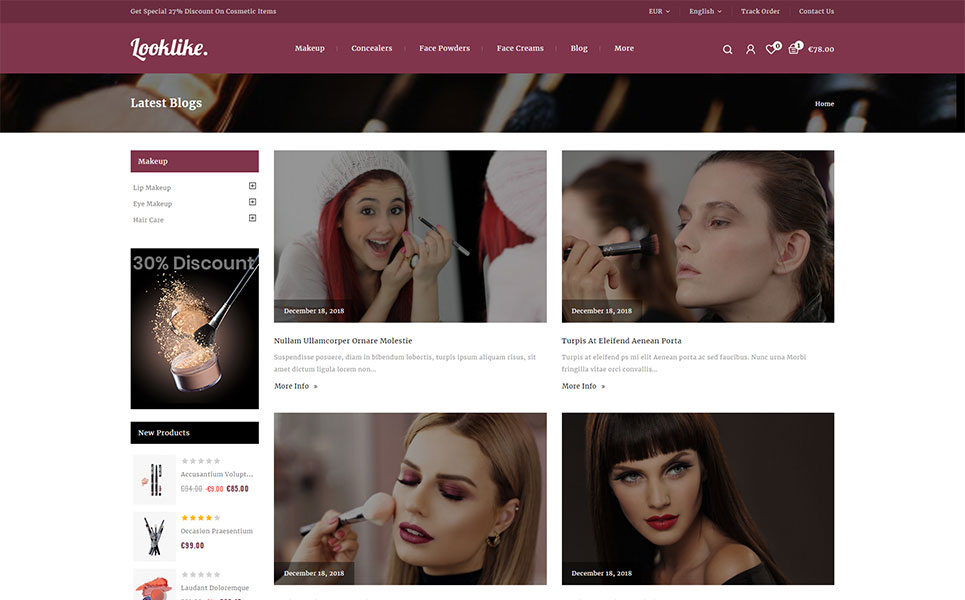This screenshot has height=600, width=965.
Task: Open the blonde woman blush blog image
Action: [410, 498]
